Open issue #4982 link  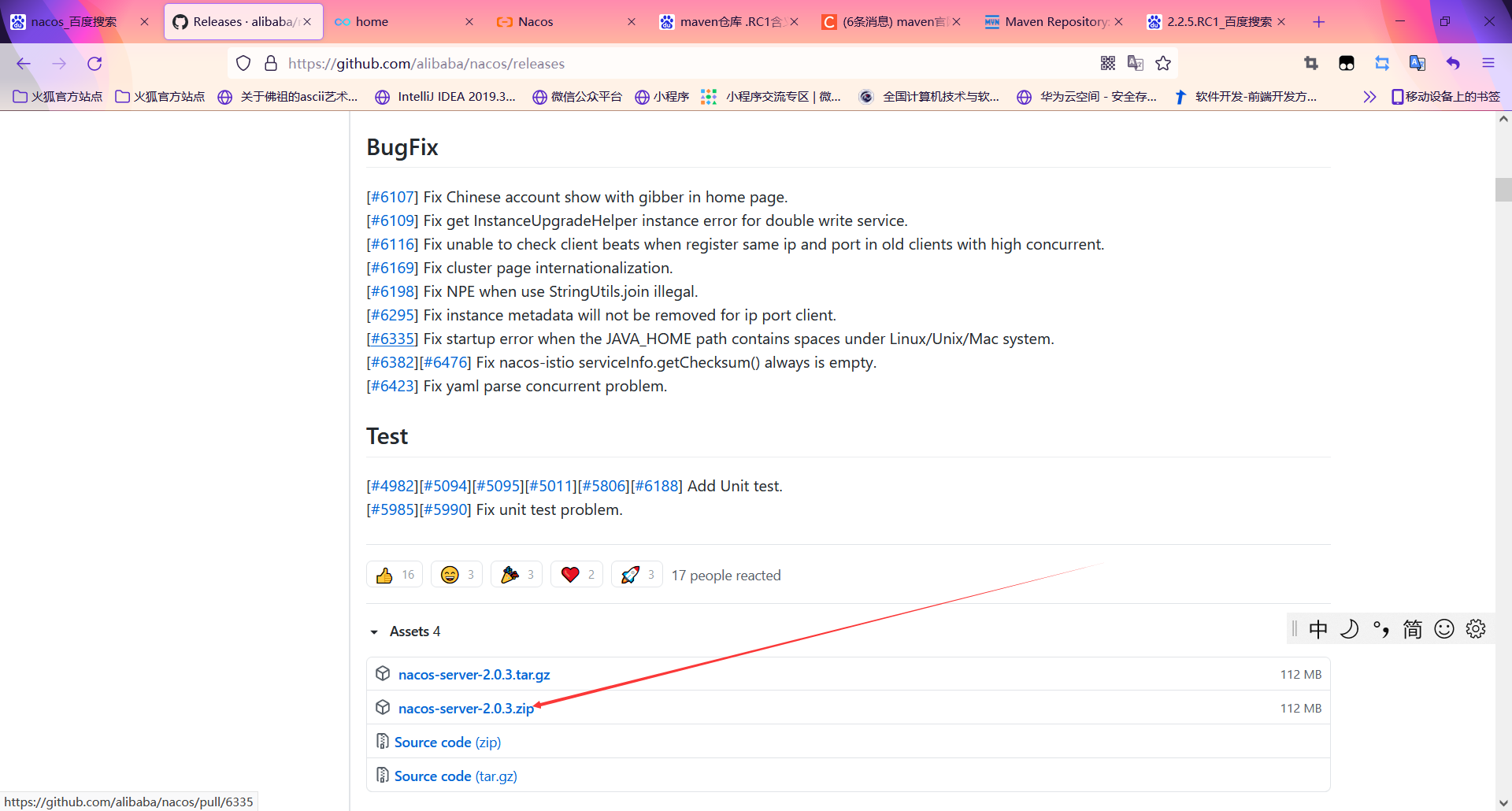[392, 486]
